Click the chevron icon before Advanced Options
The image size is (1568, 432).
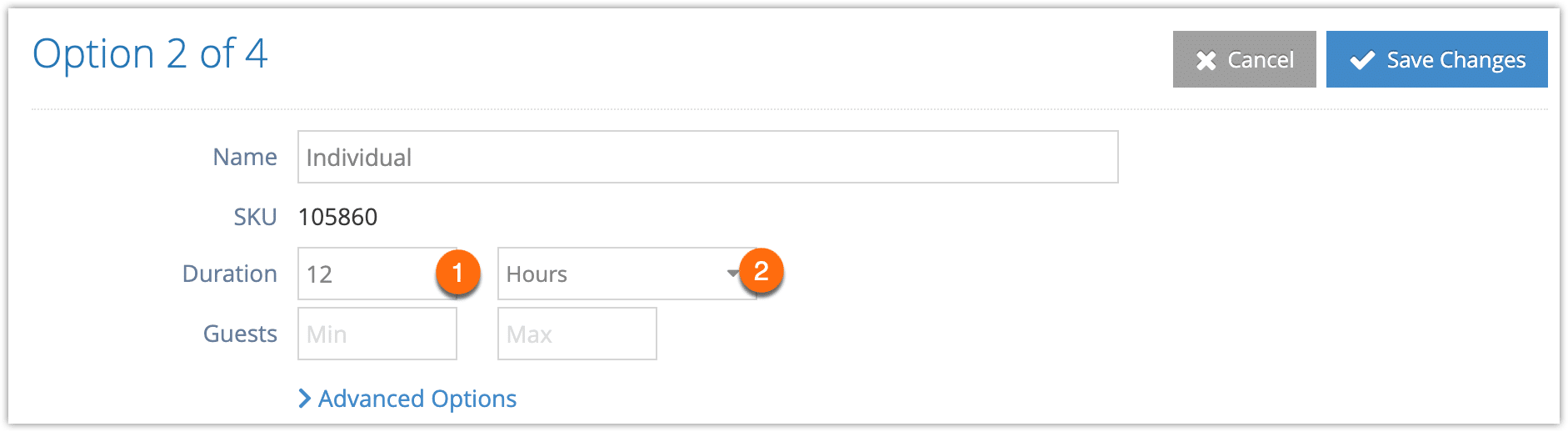[304, 399]
